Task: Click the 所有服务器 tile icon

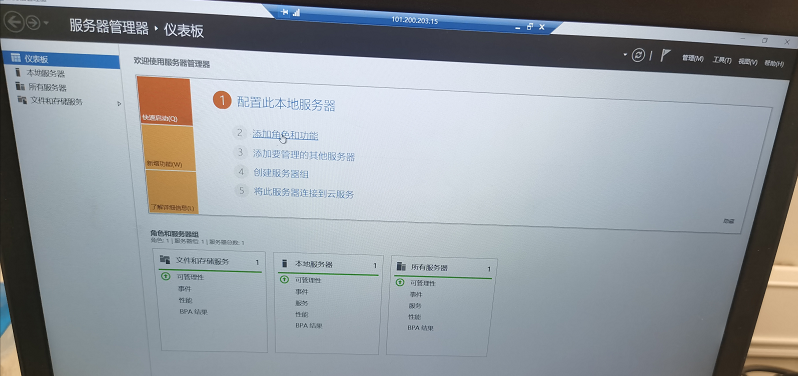Action: pyautogui.click(x=402, y=266)
